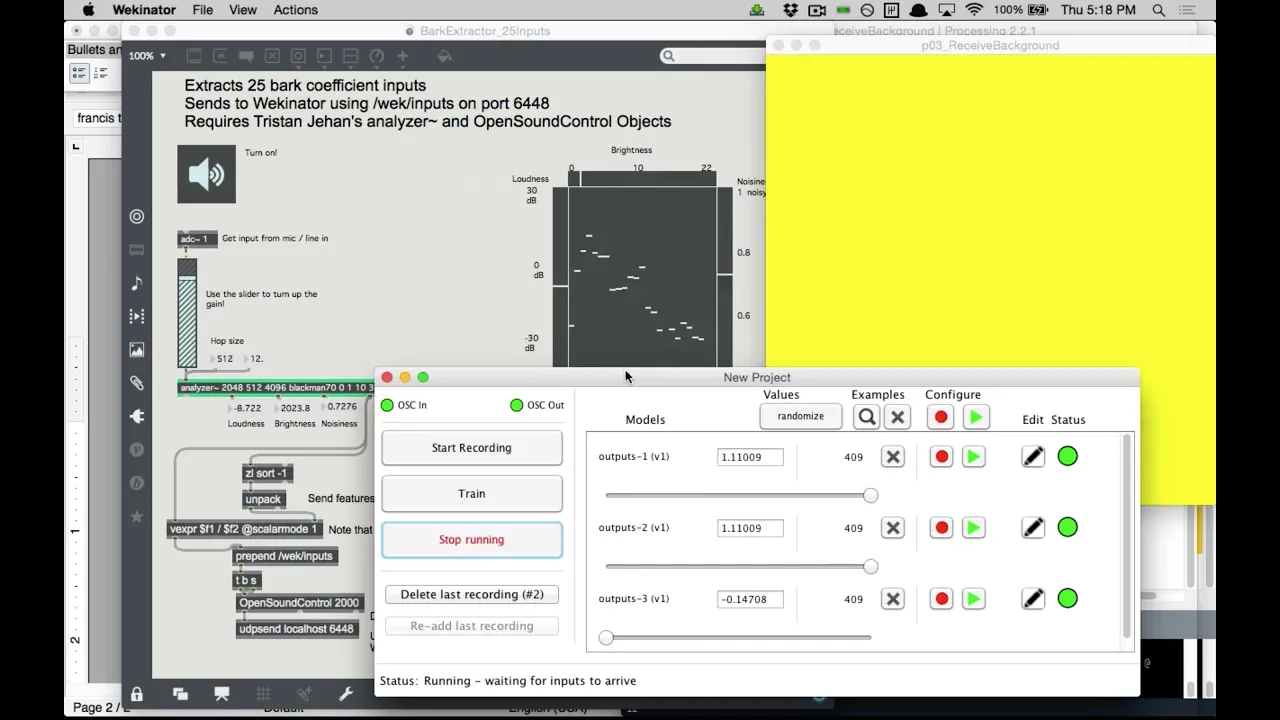Open the Wekinator application menu
Image resolution: width=1280 pixels, height=720 pixels.
144,10
